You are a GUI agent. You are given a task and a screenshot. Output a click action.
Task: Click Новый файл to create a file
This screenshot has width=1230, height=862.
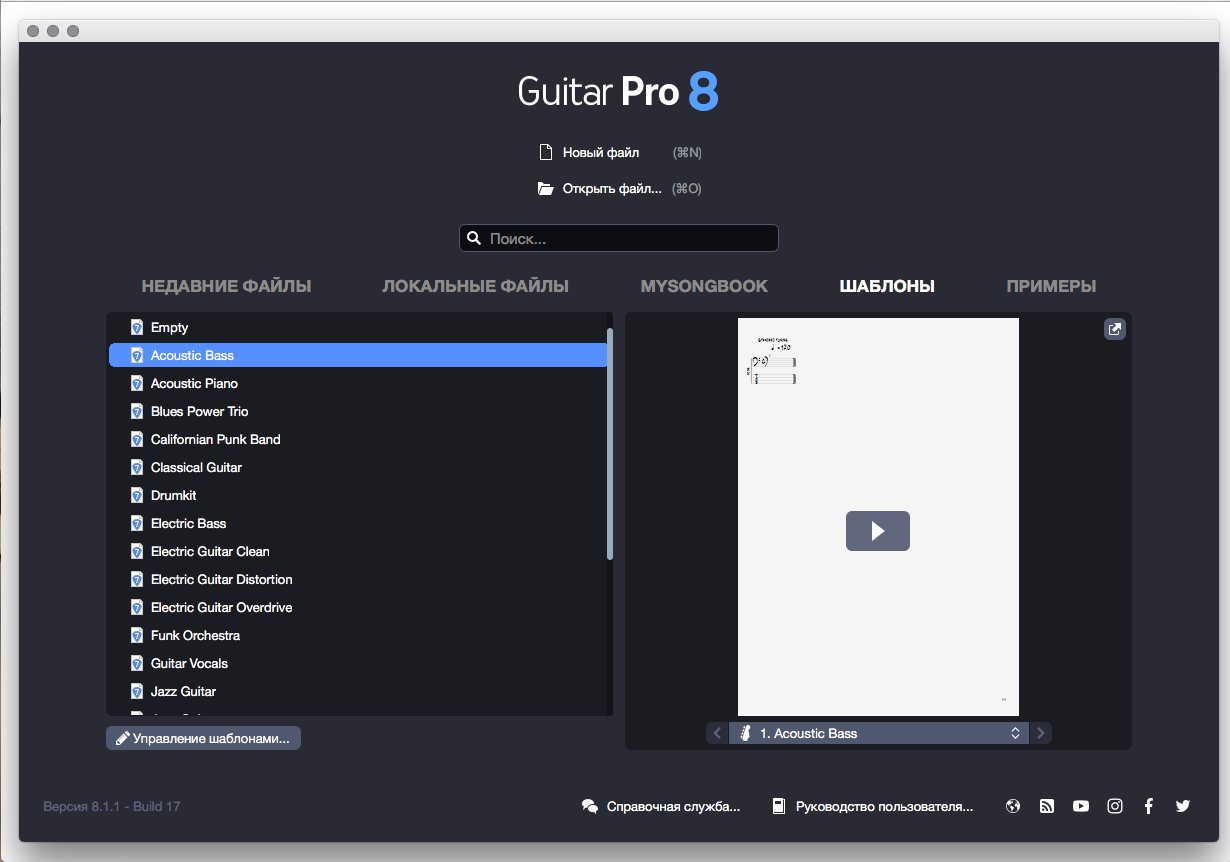[x=600, y=153]
